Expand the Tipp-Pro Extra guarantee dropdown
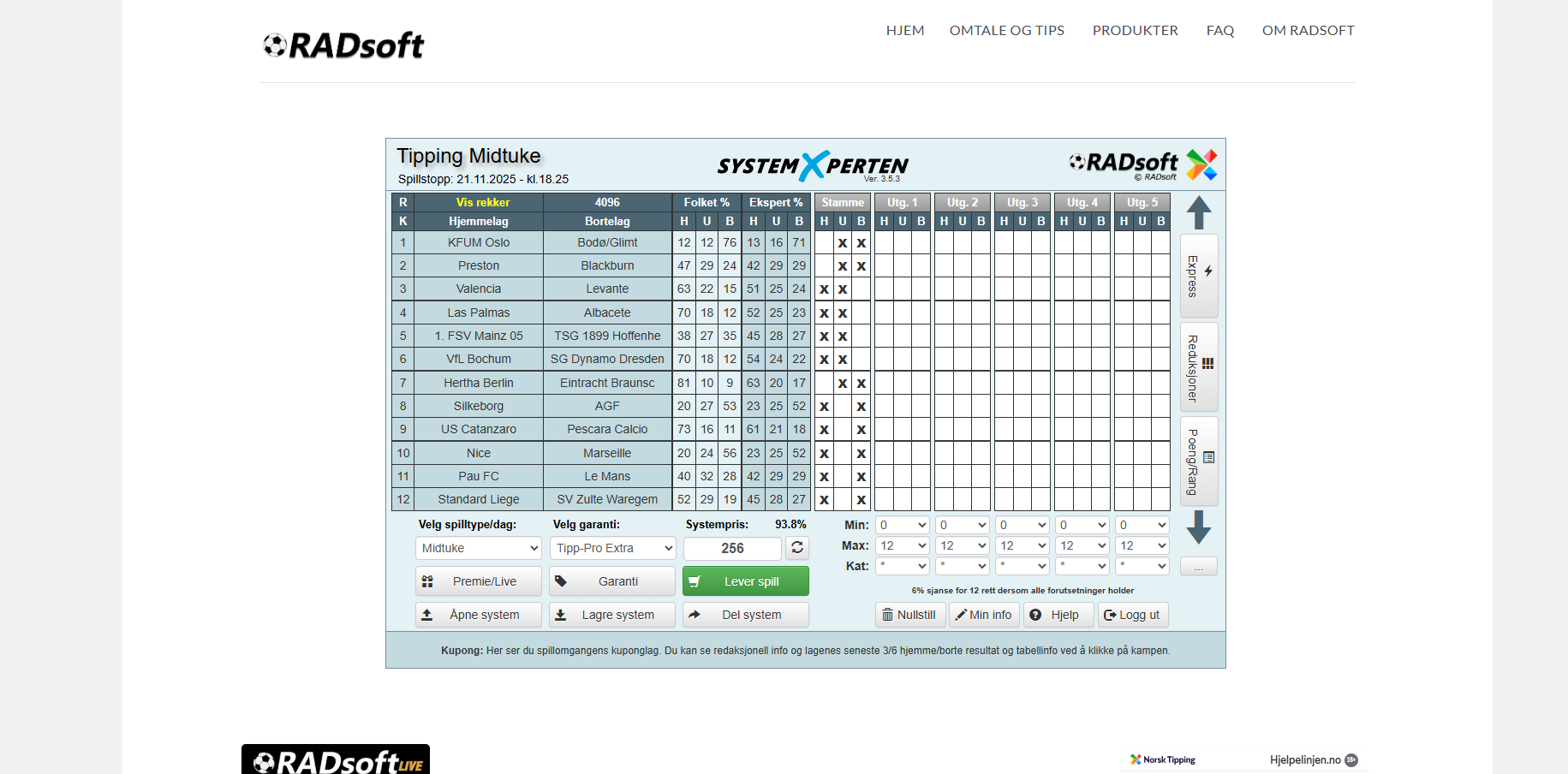The height and width of the screenshot is (774, 1568). click(612, 548)
